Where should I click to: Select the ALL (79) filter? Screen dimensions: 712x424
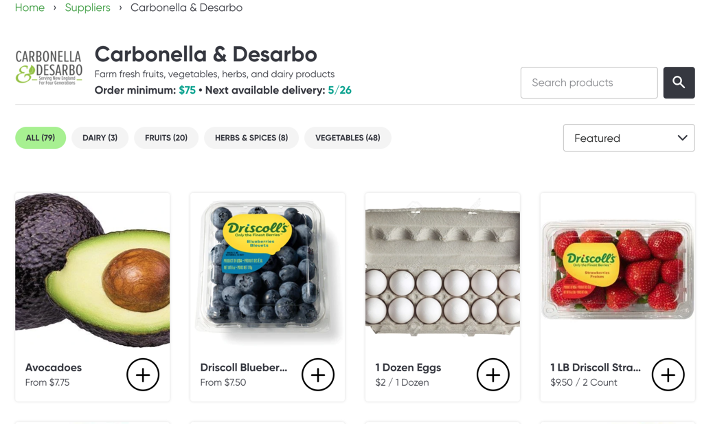40,138
